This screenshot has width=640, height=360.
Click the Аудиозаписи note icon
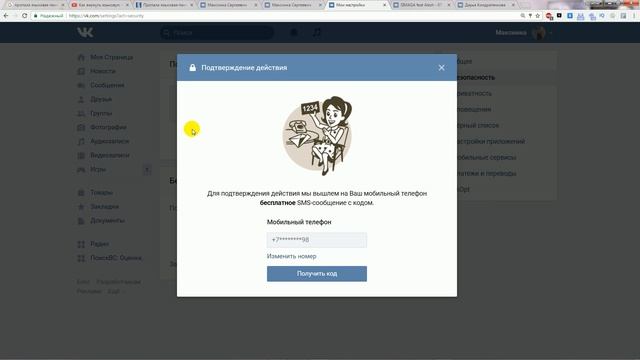pyautogui.click(x=81, y=141)
